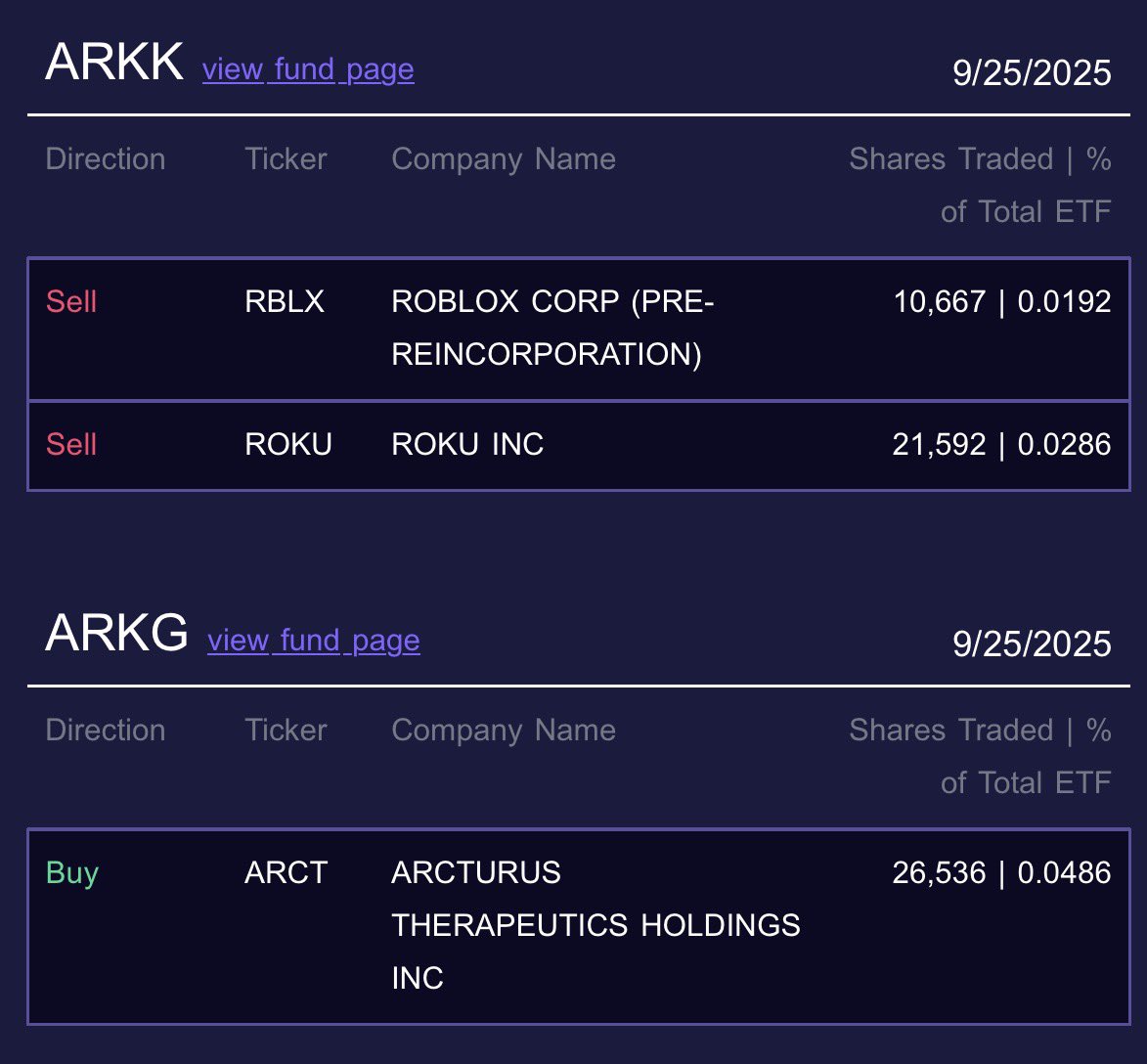1147x1064 pixels.
Task: Click the Sell label in the RBLX row
Action: pos(71,302)
